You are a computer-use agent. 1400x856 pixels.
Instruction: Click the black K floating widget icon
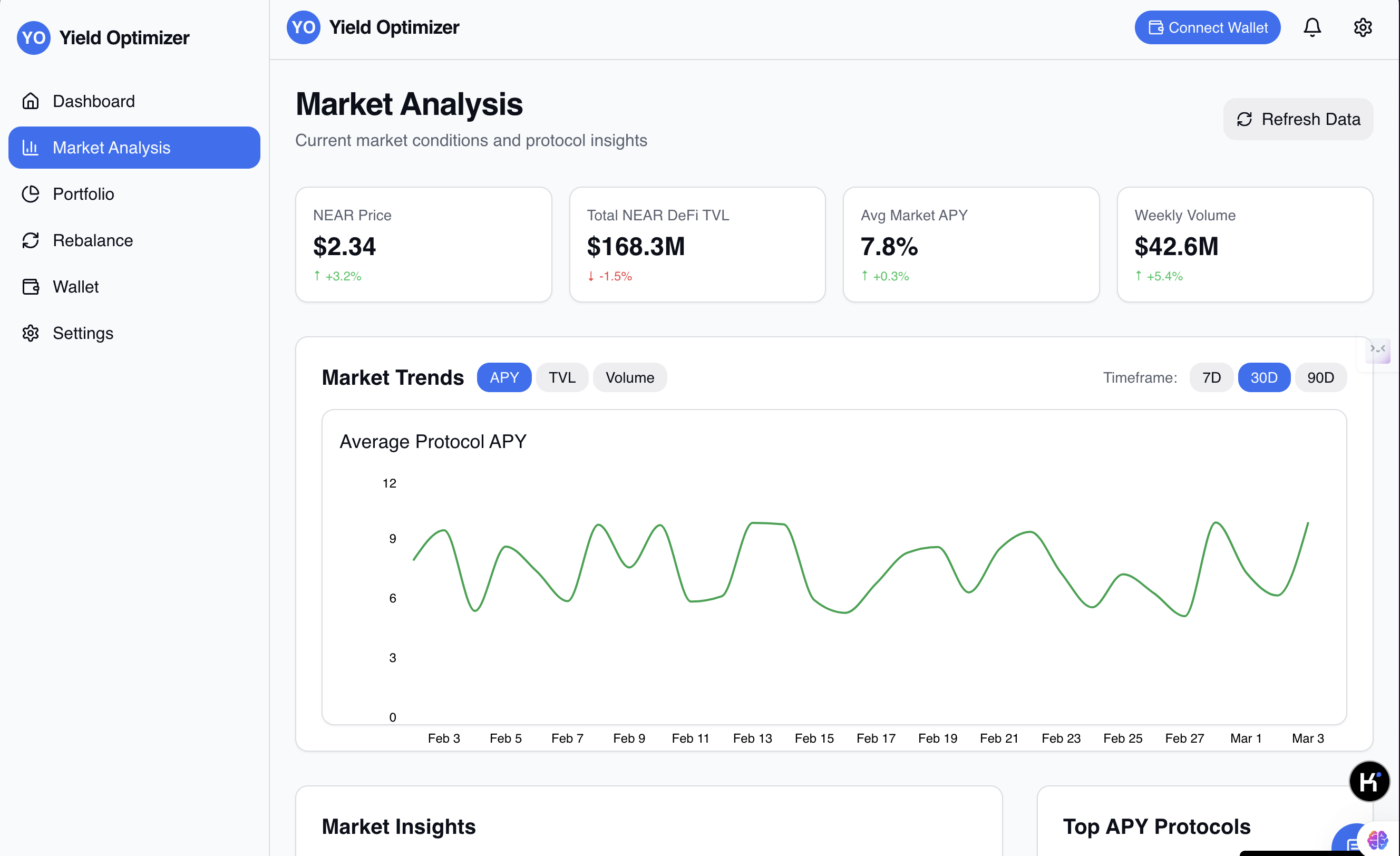[x=1369, y=782]
